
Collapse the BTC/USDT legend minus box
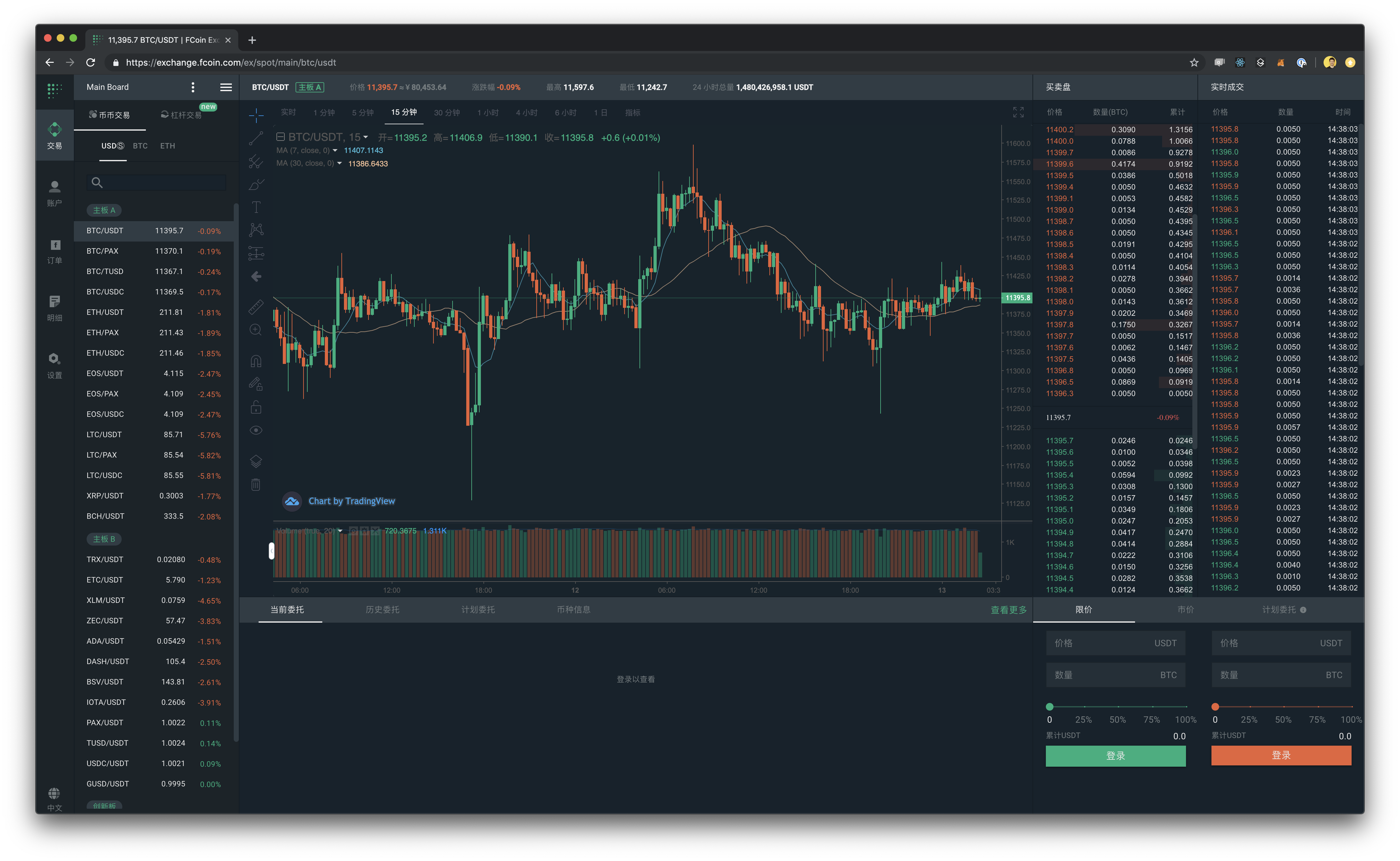click(x=281, y=137)
